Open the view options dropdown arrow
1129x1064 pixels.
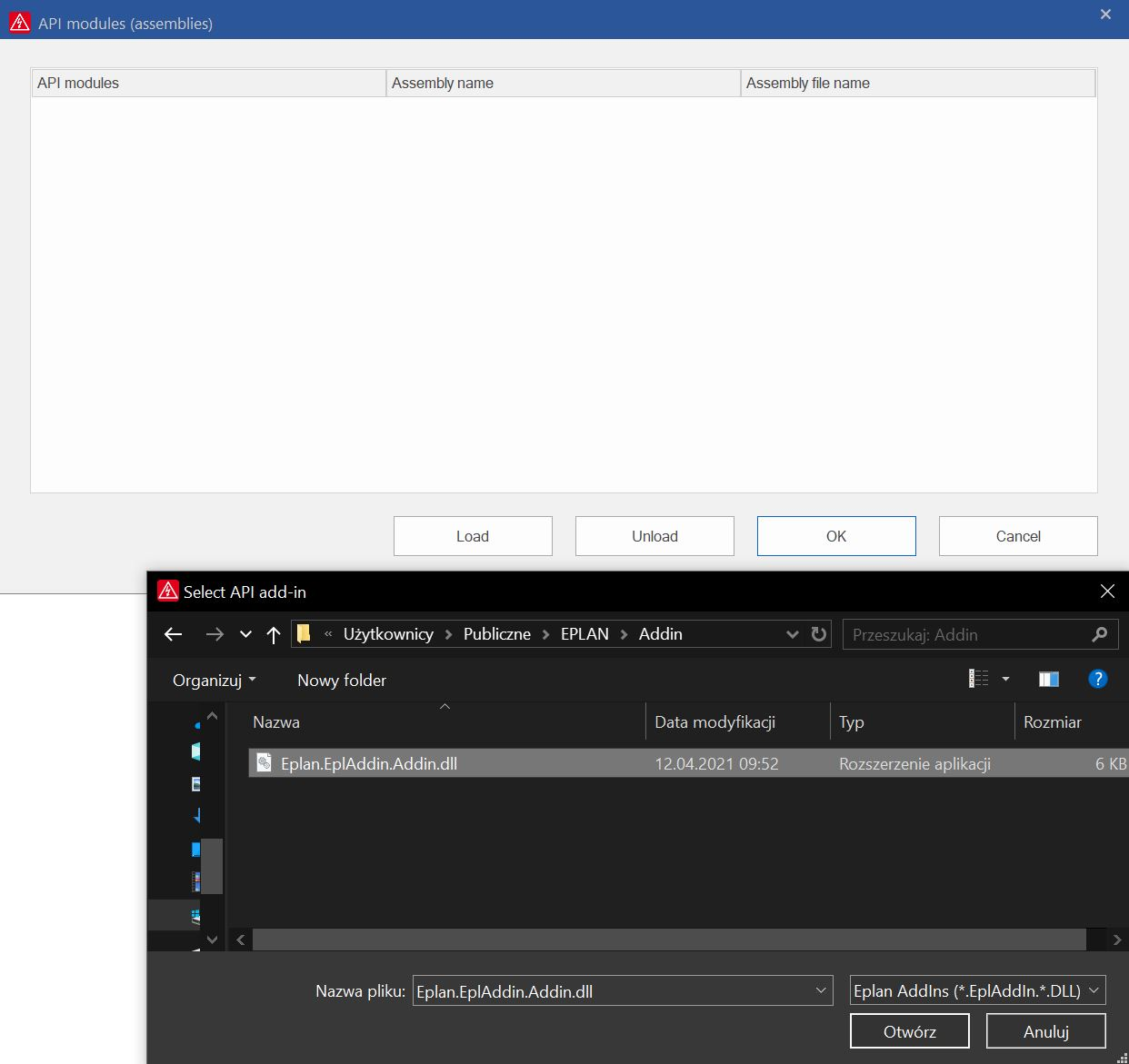click(x=1005, y=679)
